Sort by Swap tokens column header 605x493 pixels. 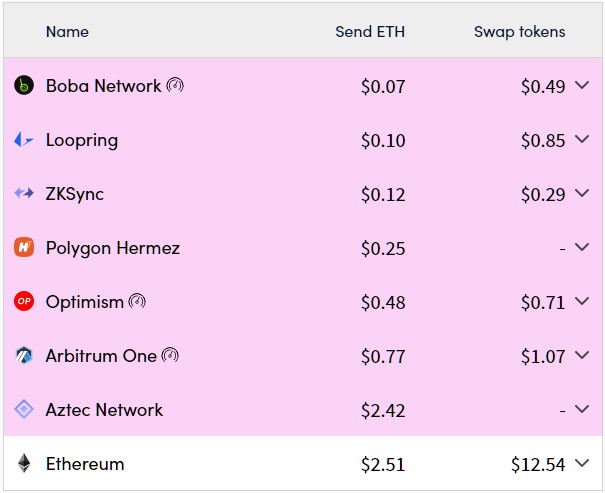519,32
